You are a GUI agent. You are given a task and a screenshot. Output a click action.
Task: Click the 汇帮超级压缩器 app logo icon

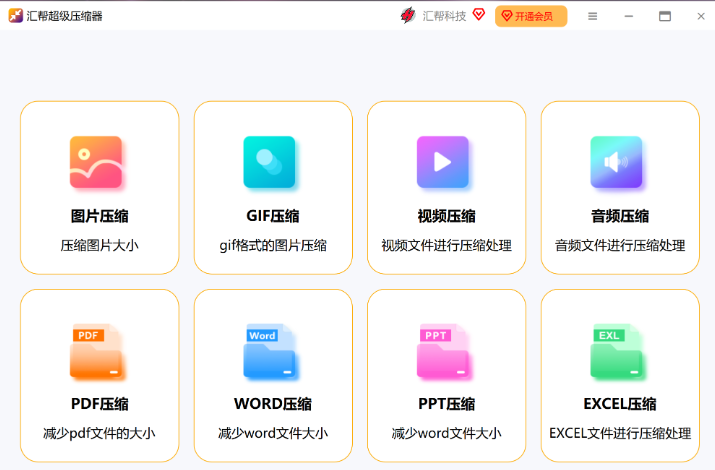16,15
